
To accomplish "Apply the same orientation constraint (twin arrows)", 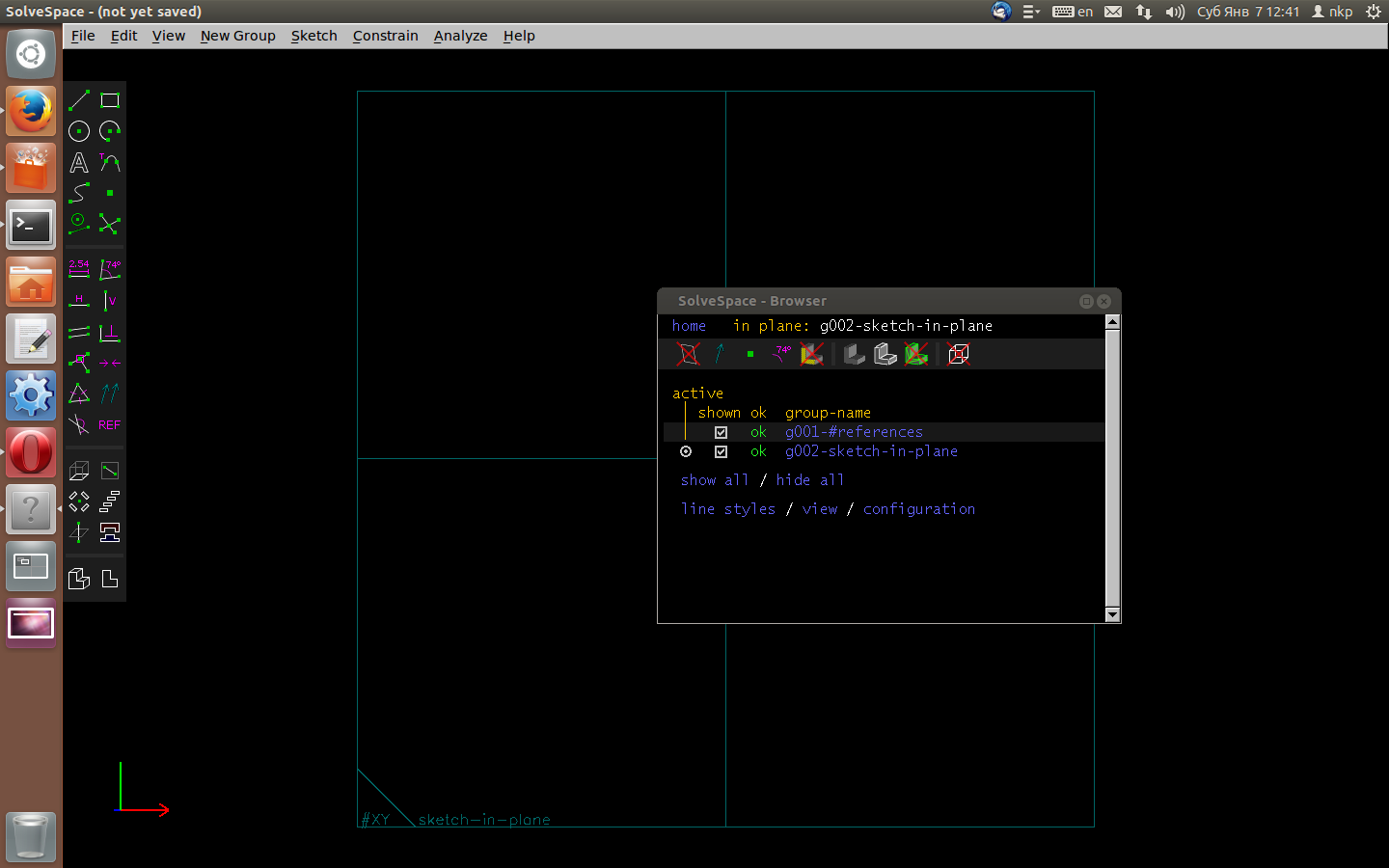I will 110,393.
